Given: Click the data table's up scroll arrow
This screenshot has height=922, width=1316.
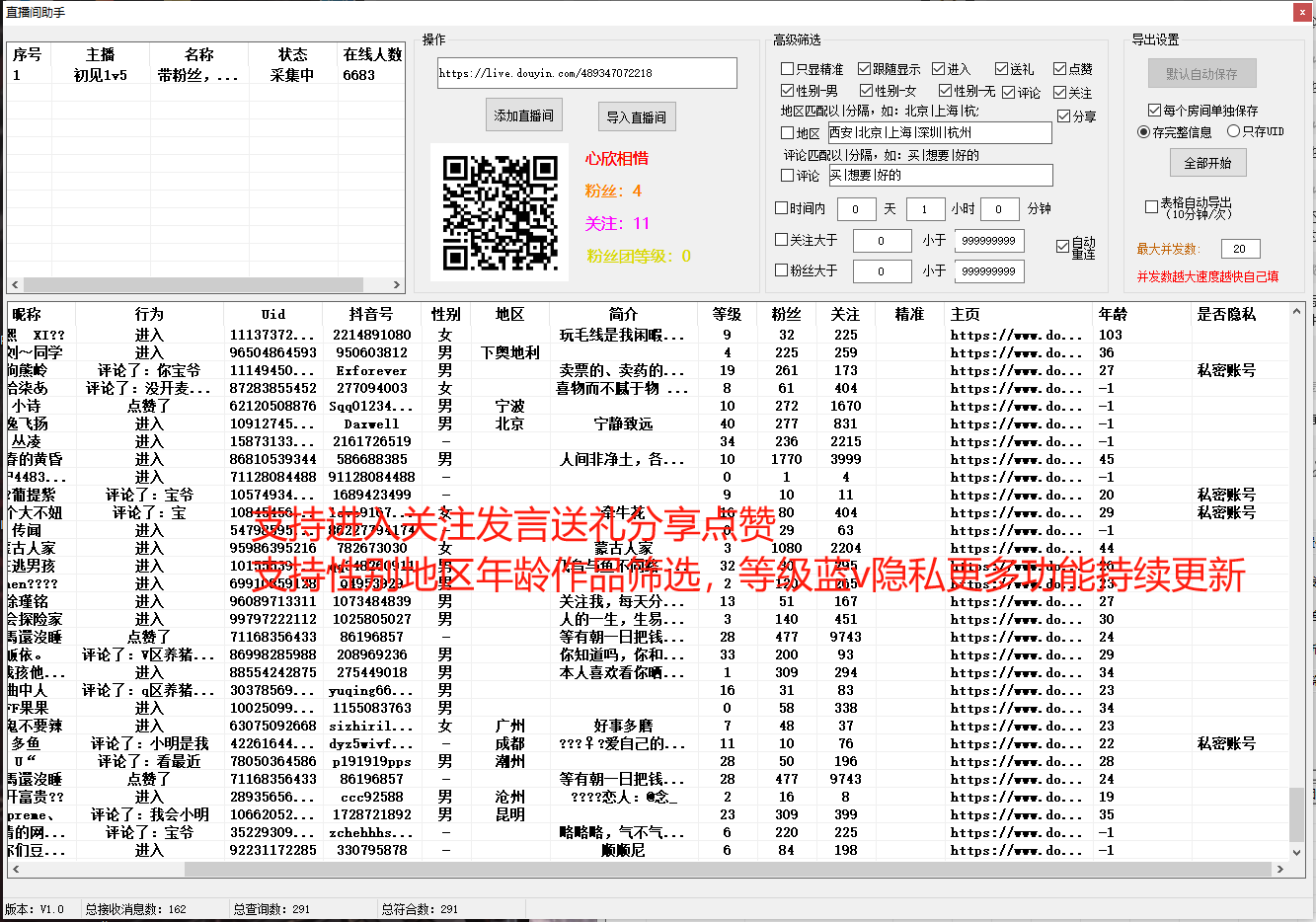Looking at the screenshot, I should pos(1297,312).
